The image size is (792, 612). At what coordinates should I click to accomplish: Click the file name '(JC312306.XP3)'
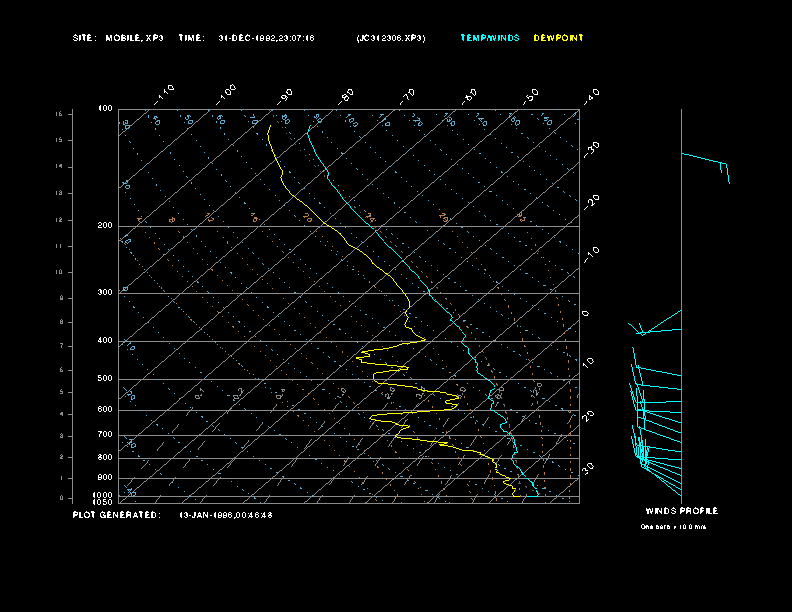(x=391, y=38)
